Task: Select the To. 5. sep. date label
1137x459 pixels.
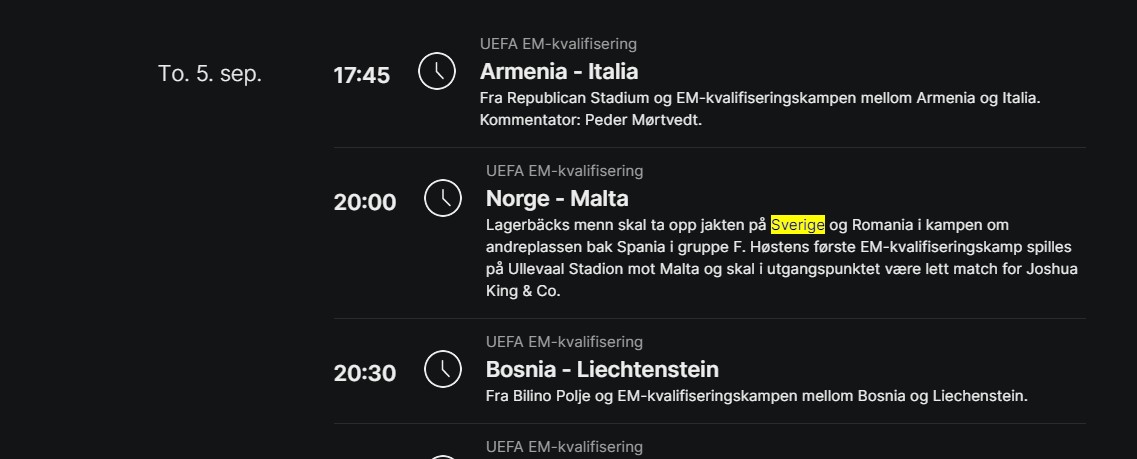Action: pos(210,73)
